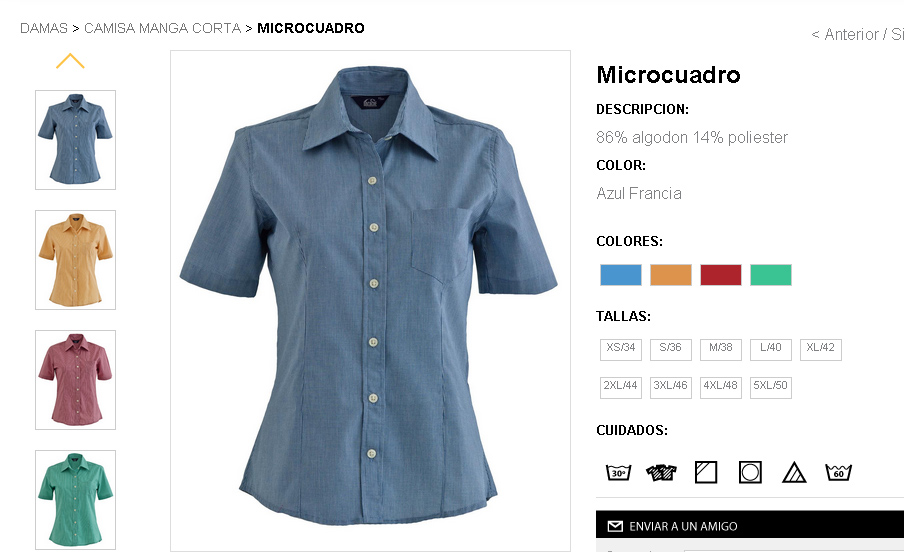This screenshot has width=904, height=552.
Task: Click the bleach triangle care icon
Action: (x=794, y=472)
